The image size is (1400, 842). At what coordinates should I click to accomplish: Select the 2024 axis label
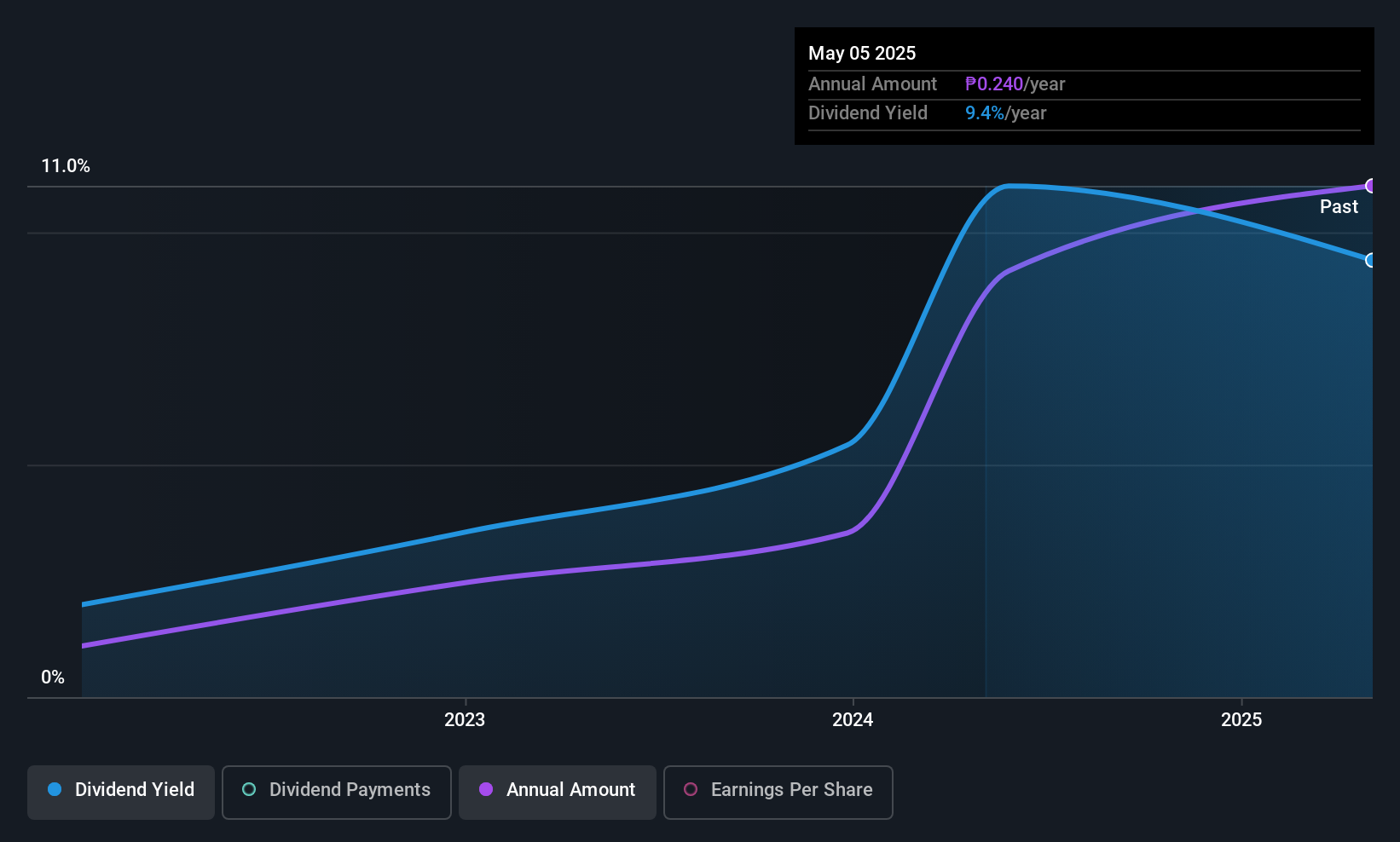coord(852,719)
